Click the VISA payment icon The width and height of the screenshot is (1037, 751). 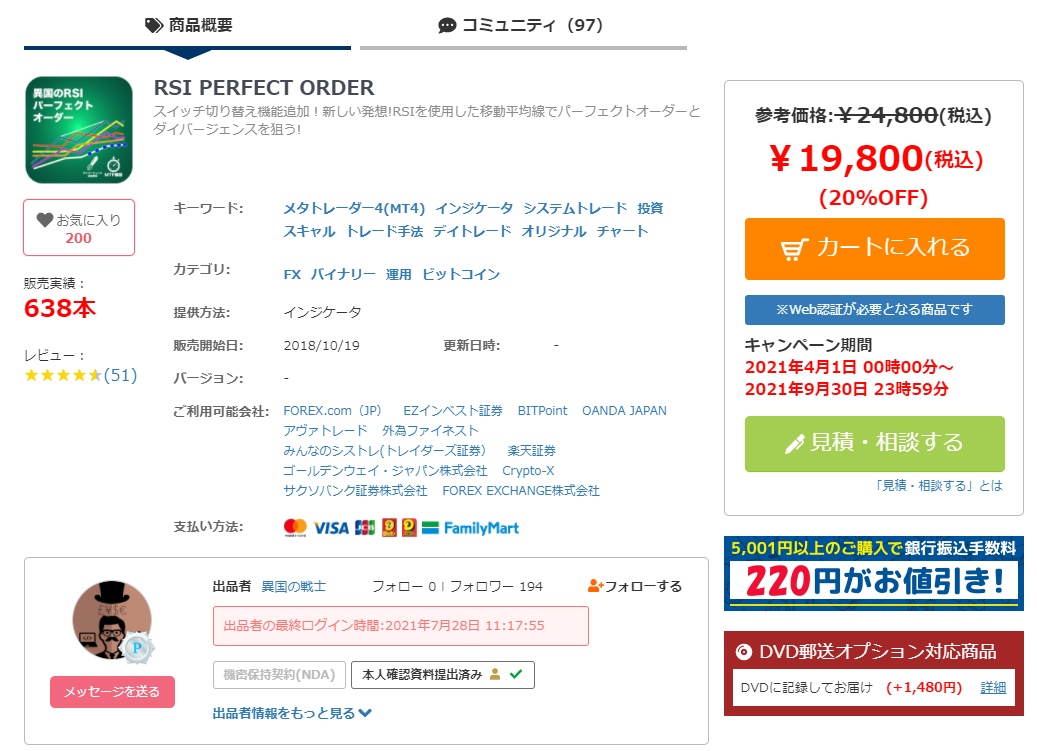(331, 527)
